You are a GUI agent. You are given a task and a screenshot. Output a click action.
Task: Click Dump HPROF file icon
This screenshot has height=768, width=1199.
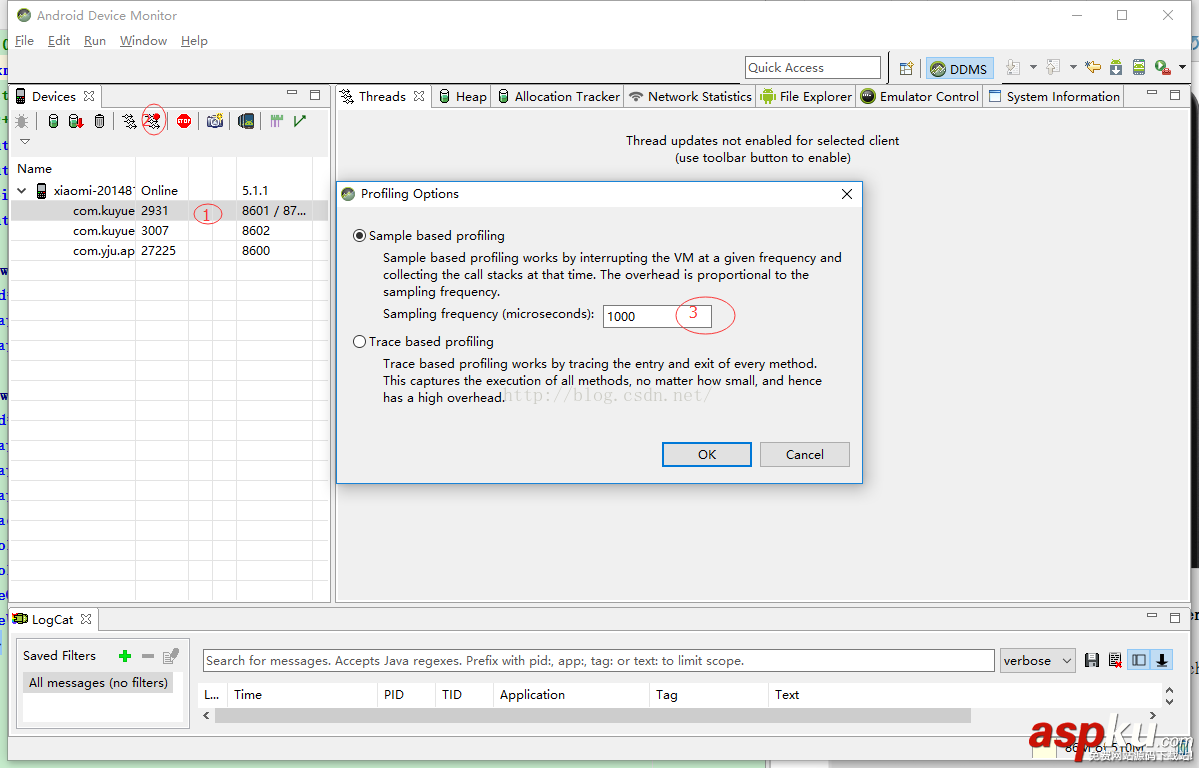[74, 120]
